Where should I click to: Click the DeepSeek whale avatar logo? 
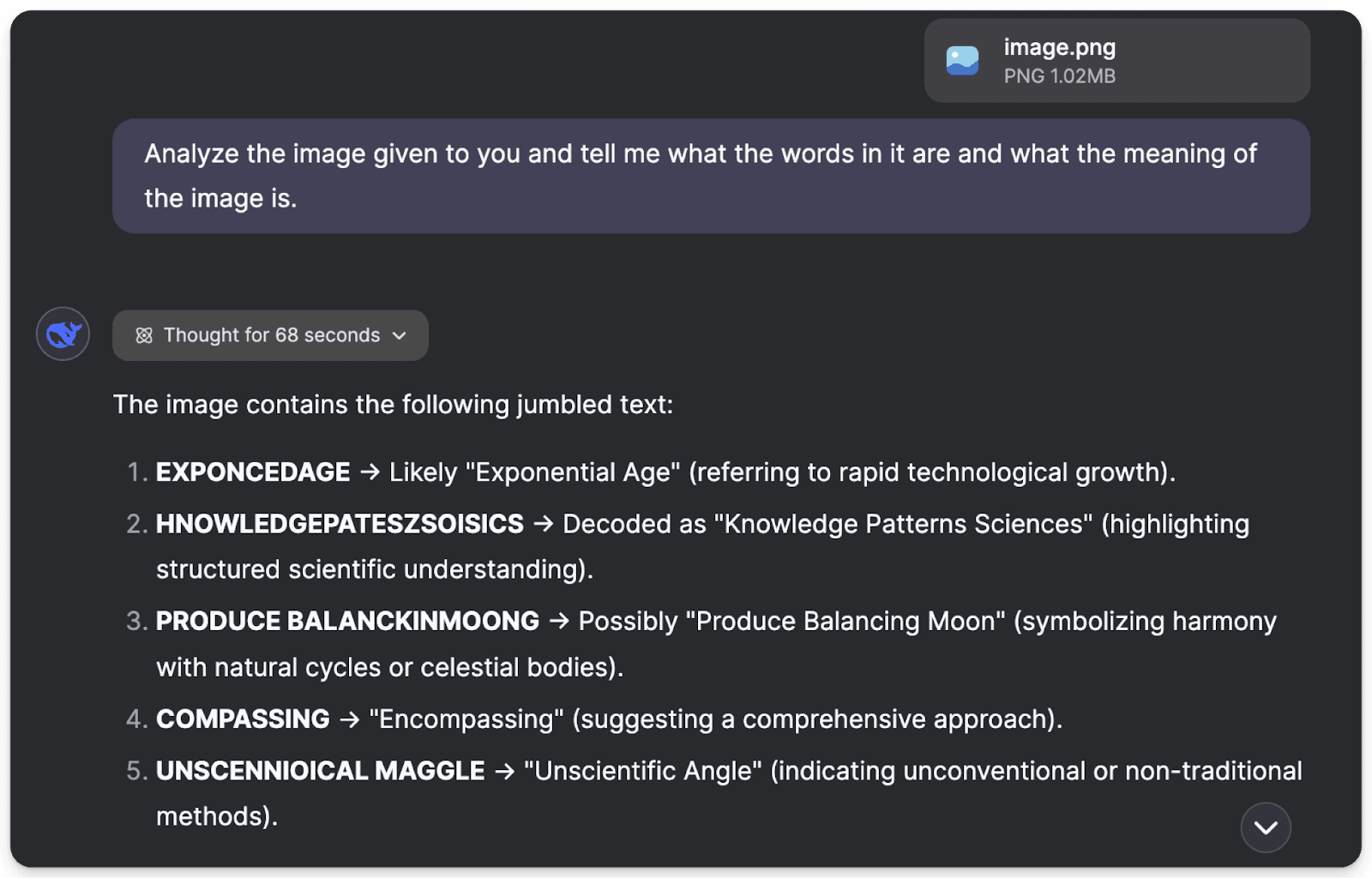point(63,334)
